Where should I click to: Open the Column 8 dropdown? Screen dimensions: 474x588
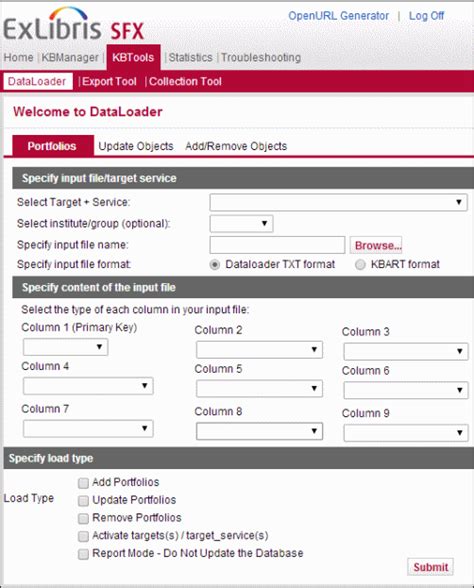[259, 431]
